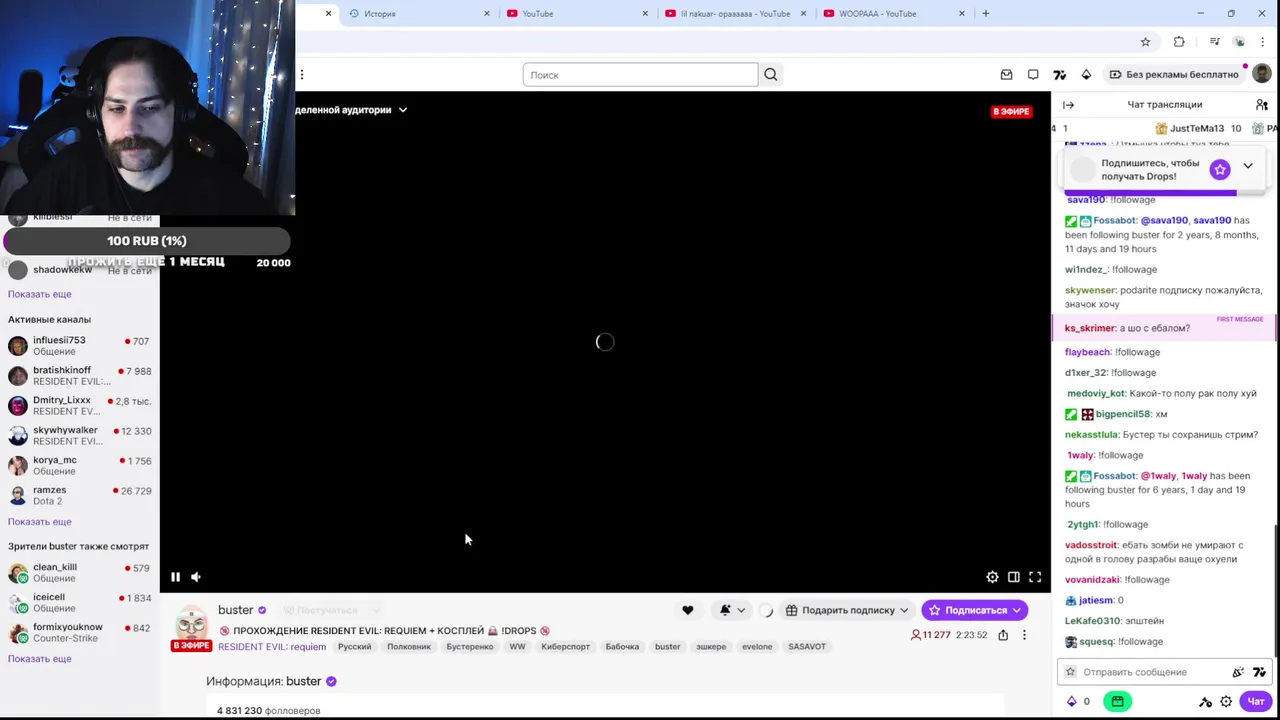Pause the stream playback
This screenshot has height=720, width=1280.
tap(175, 577)
